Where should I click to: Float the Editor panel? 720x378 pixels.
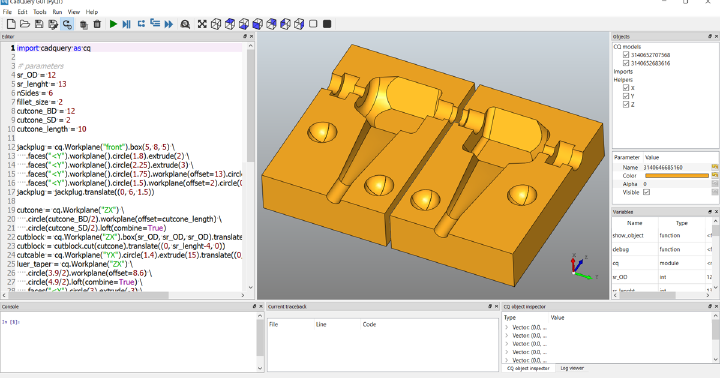tap(245, 36)
